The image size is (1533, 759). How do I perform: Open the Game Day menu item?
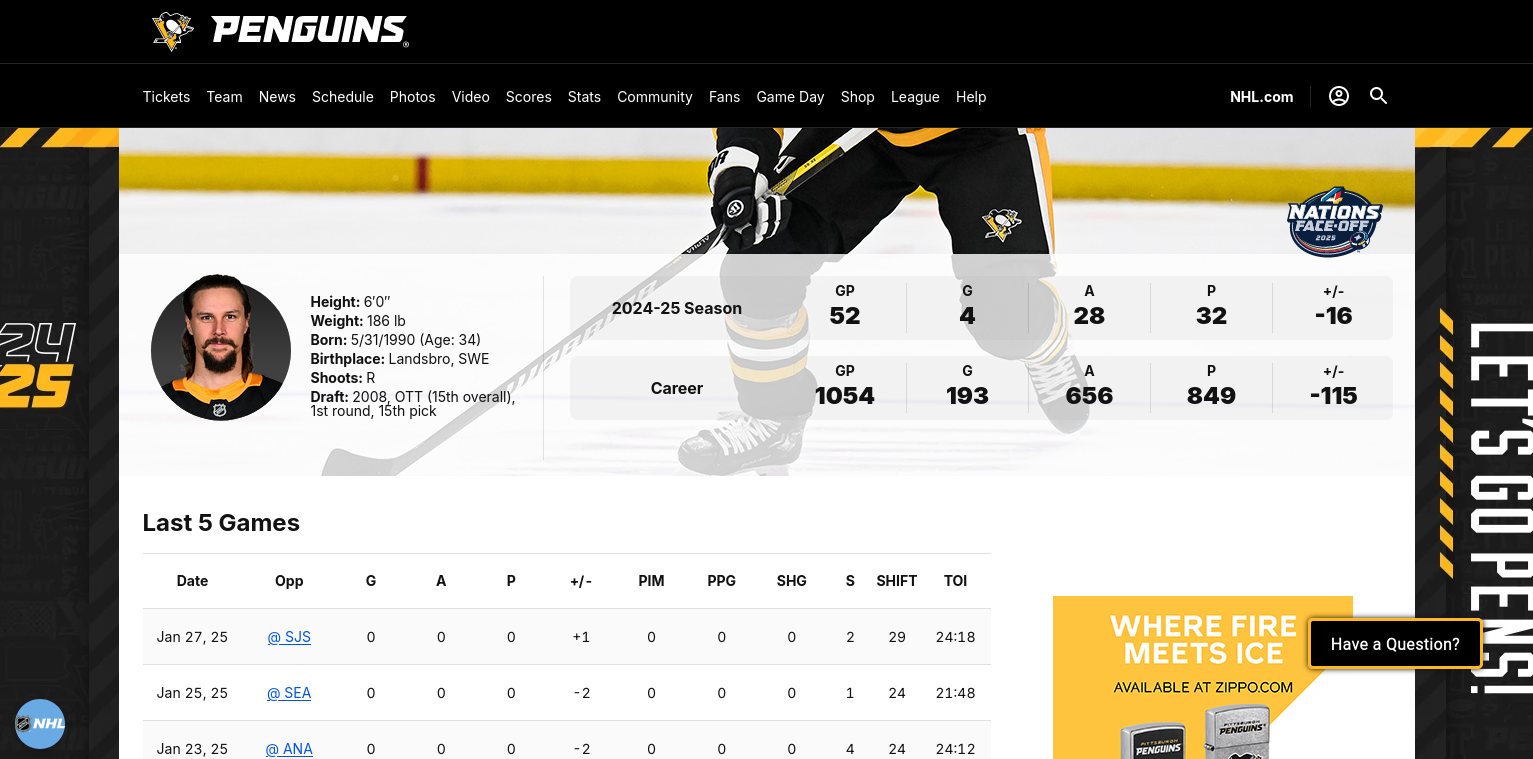[790, 97]
